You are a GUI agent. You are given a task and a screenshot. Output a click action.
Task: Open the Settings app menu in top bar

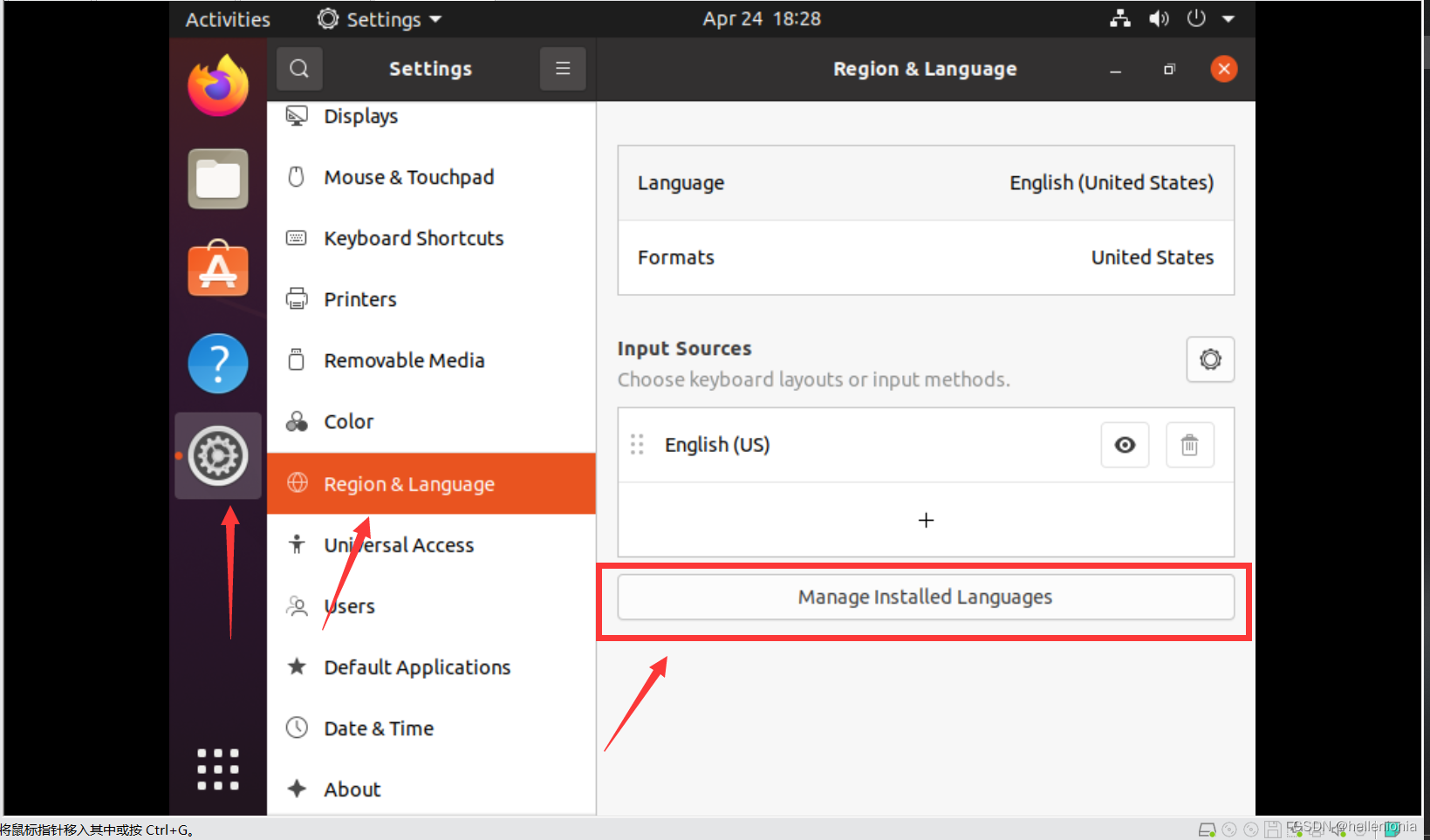pos(378,18)
